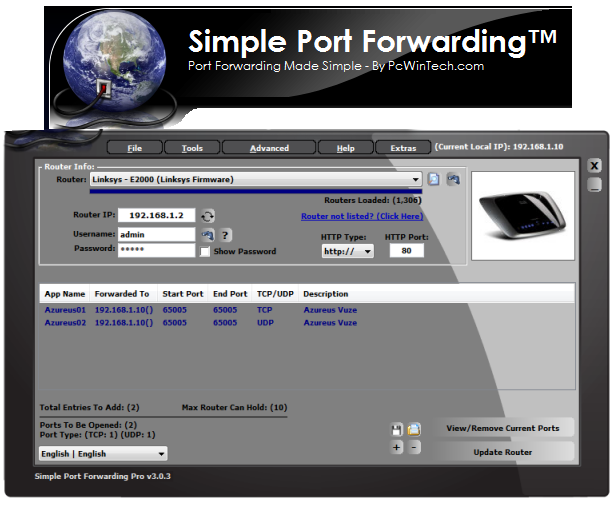Click the UDP value in Azureus02 row
The width and height of the screenshot is (610, 512).
point(265,323)
